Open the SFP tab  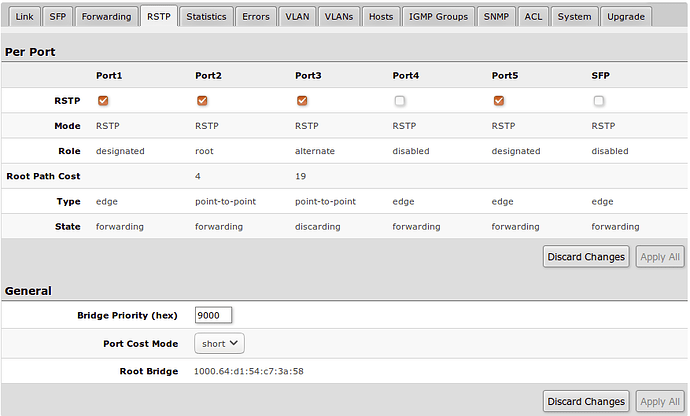(x=58, y=17)
